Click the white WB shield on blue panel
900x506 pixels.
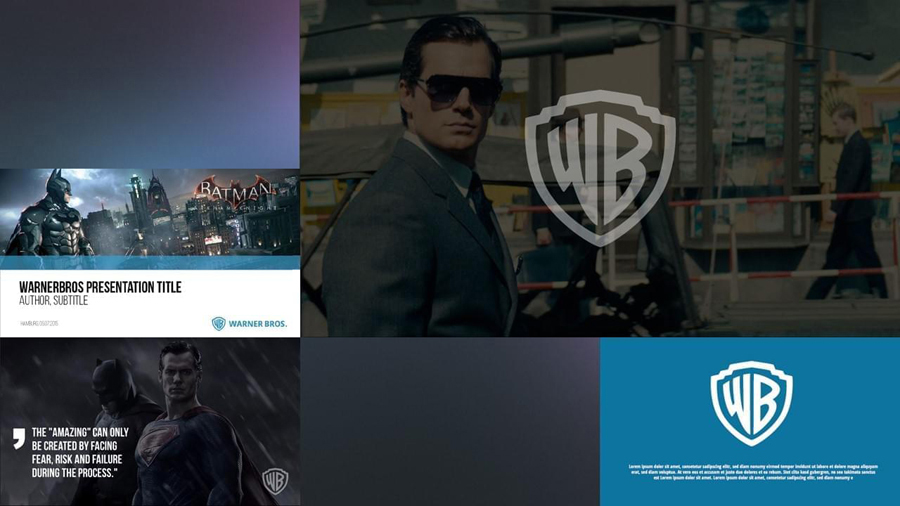[x=751, y=403]
